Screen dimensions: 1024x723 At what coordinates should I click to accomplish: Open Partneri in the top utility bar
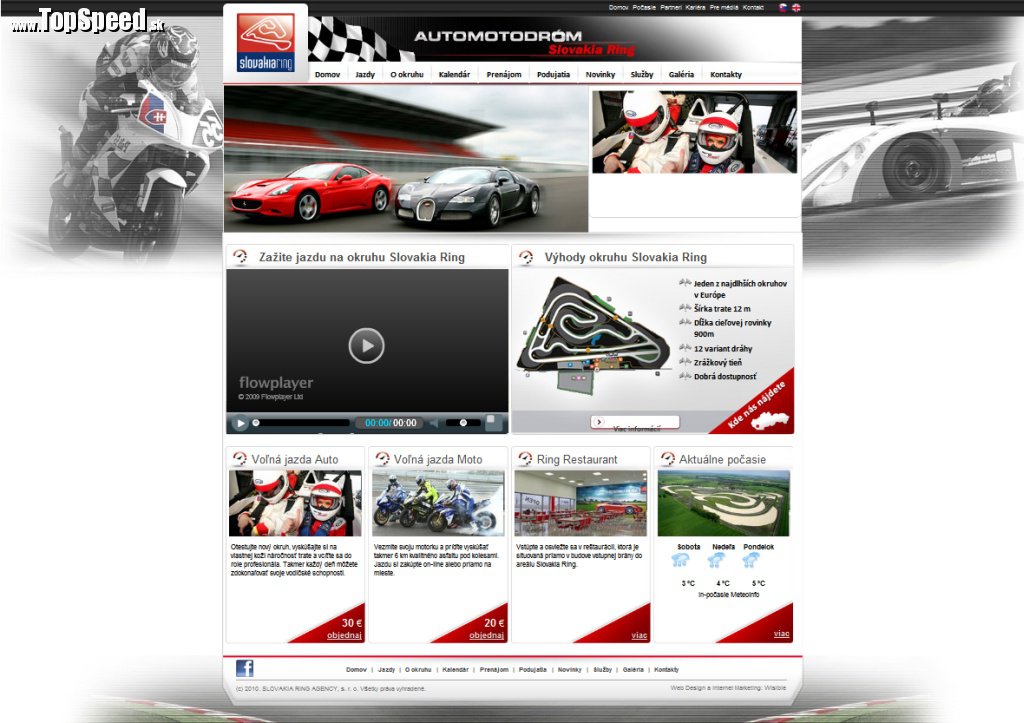[671, 8]
